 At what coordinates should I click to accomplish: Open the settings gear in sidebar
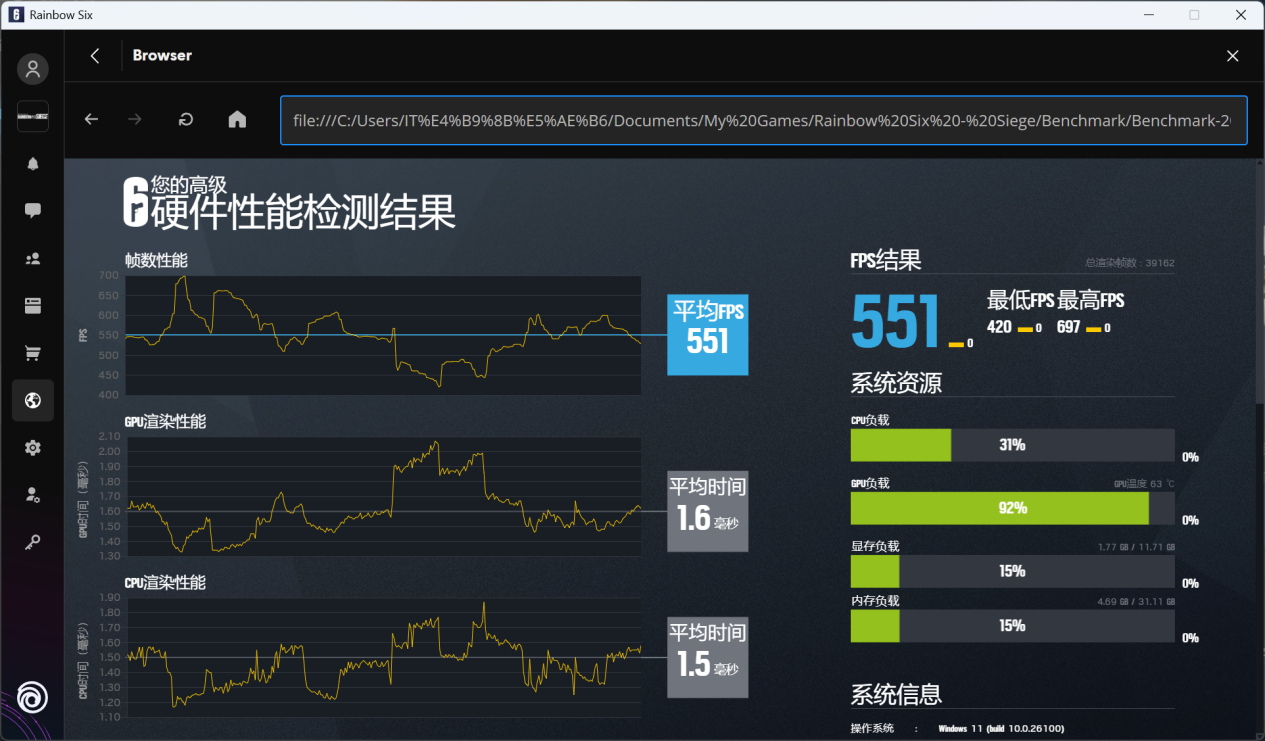pyautogui.click(x=32, y=448)
